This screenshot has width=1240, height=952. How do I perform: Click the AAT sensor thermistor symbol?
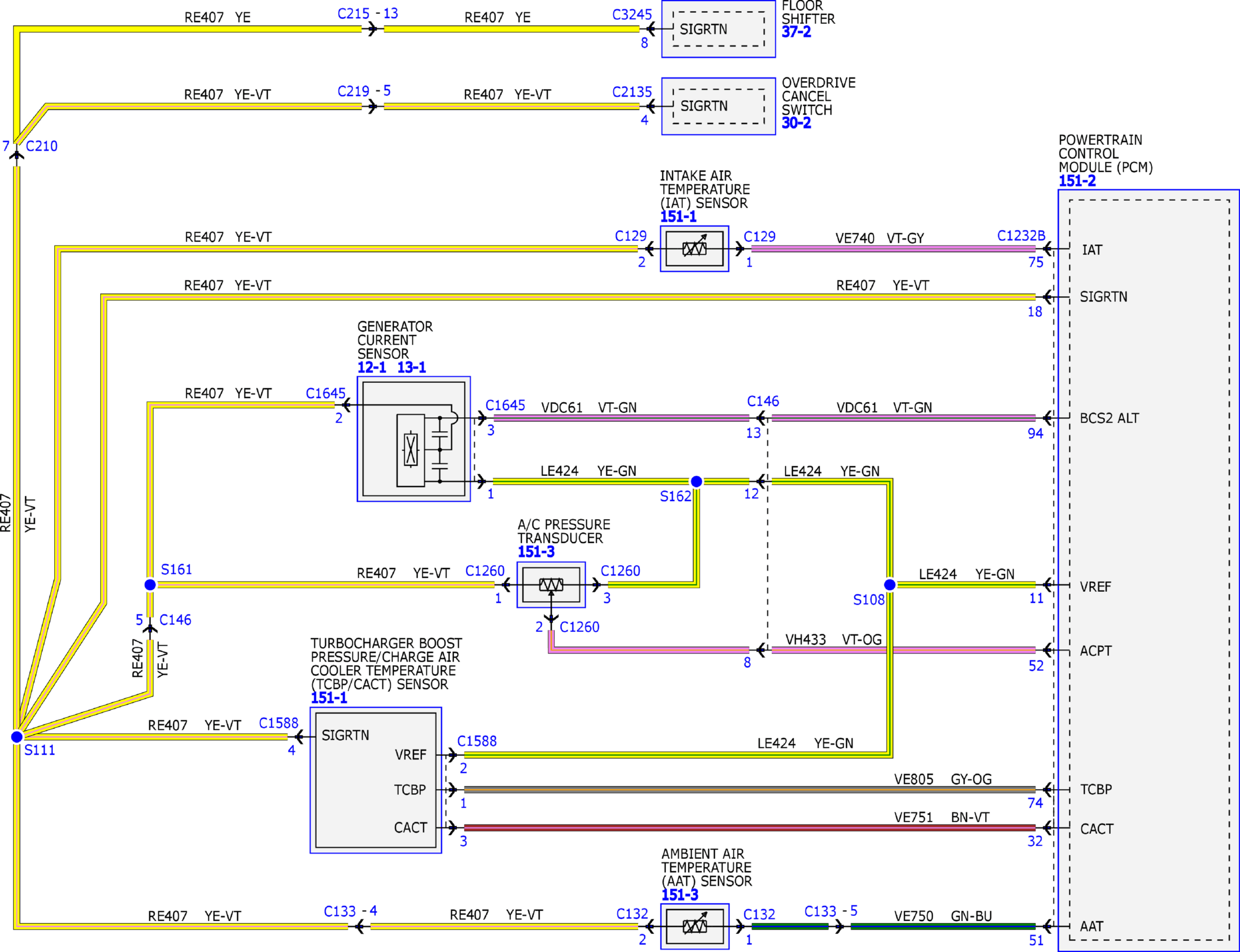point(695,926)
